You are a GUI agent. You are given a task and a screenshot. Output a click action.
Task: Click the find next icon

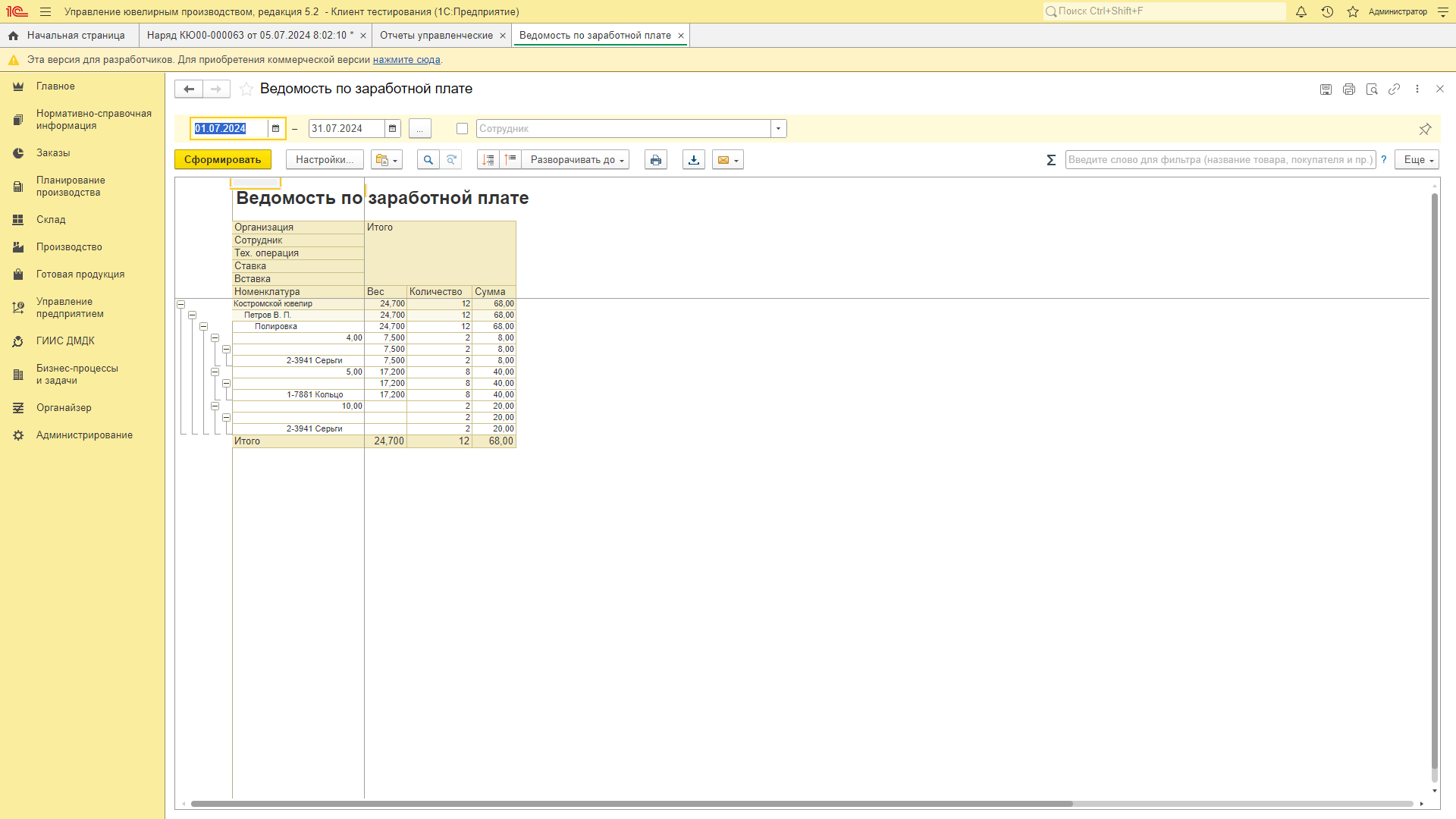pyautogui.click(x=451, y=160)
